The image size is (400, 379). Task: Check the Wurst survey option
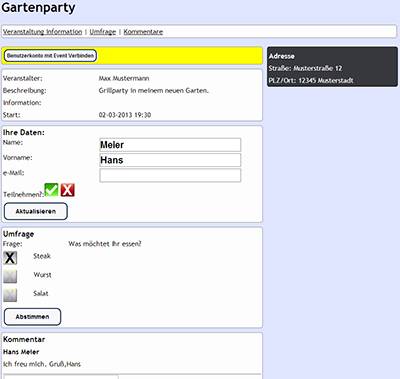(10, 276)
